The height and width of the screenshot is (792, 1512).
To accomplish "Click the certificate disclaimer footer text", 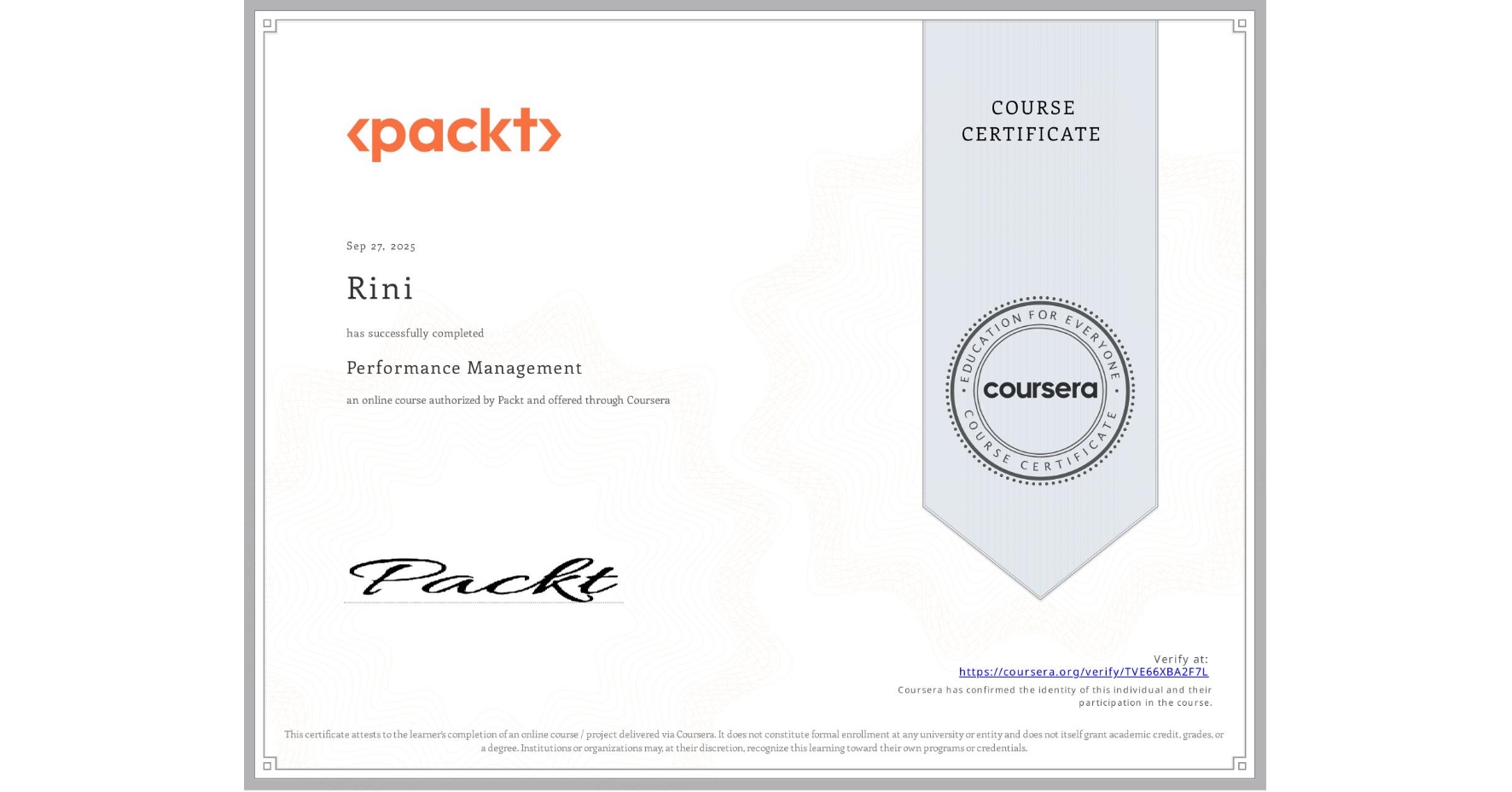I will click(x=754, y=741).
